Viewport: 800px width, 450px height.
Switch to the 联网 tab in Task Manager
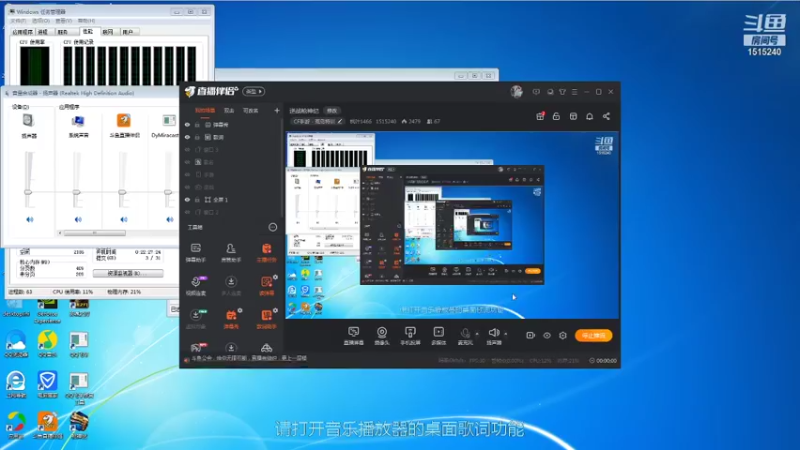[108, 32]
